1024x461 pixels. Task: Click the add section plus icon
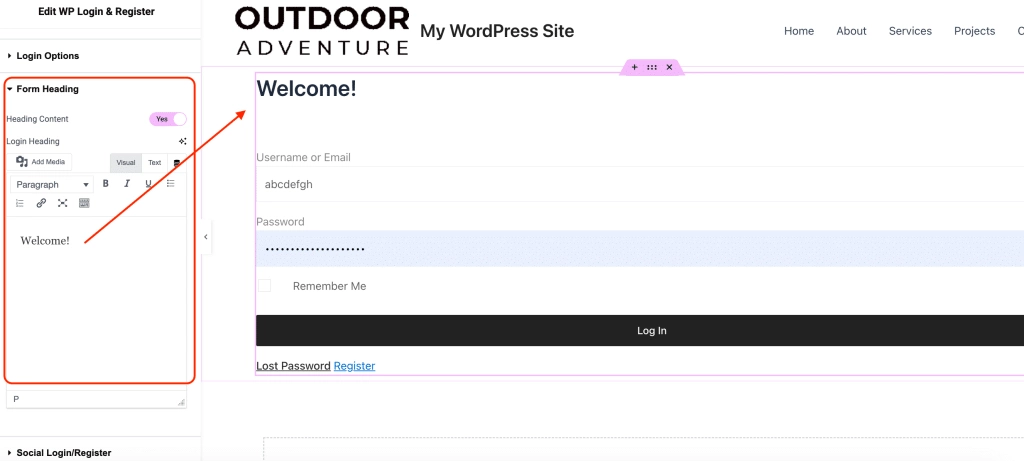tap(634, 67)
